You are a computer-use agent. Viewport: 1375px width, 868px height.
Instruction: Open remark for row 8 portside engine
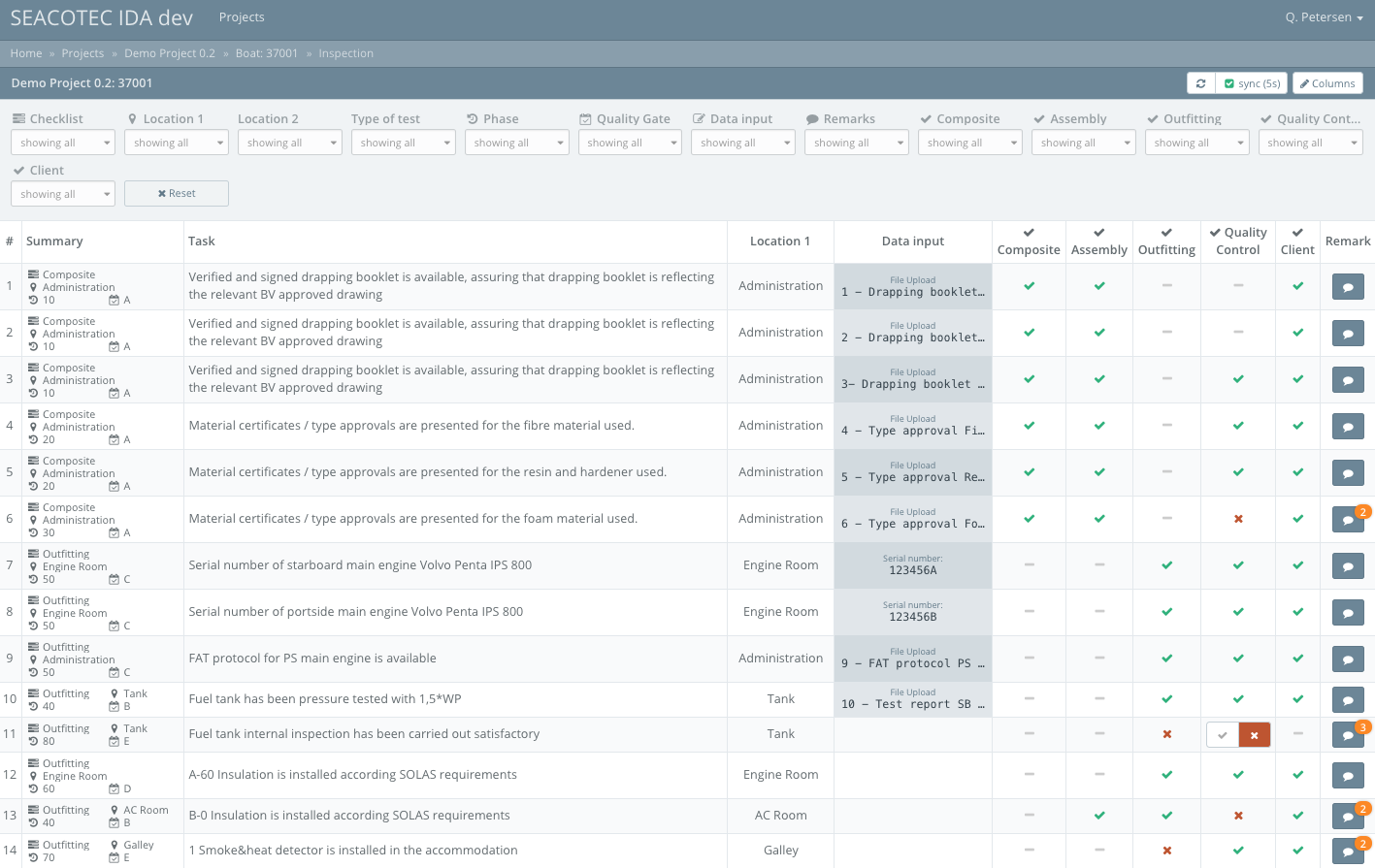(x=1348, y=613)
